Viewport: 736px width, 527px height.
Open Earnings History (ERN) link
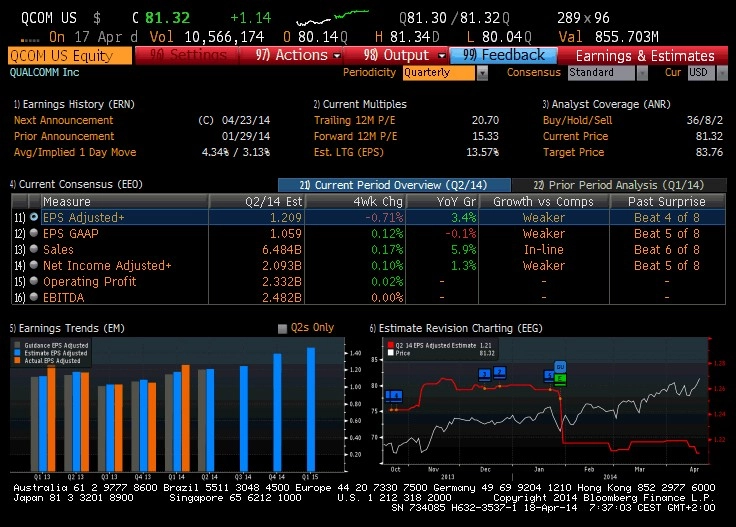(74, 104)
